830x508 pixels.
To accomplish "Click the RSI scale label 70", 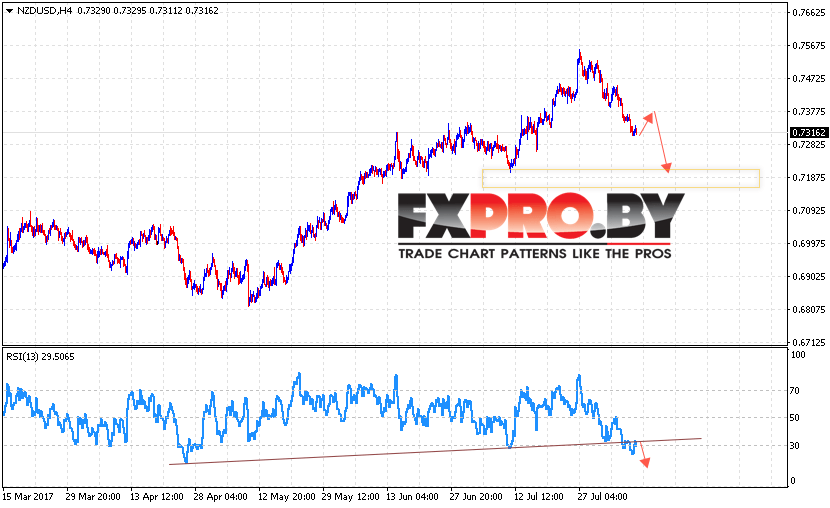I will click(795, 391).
